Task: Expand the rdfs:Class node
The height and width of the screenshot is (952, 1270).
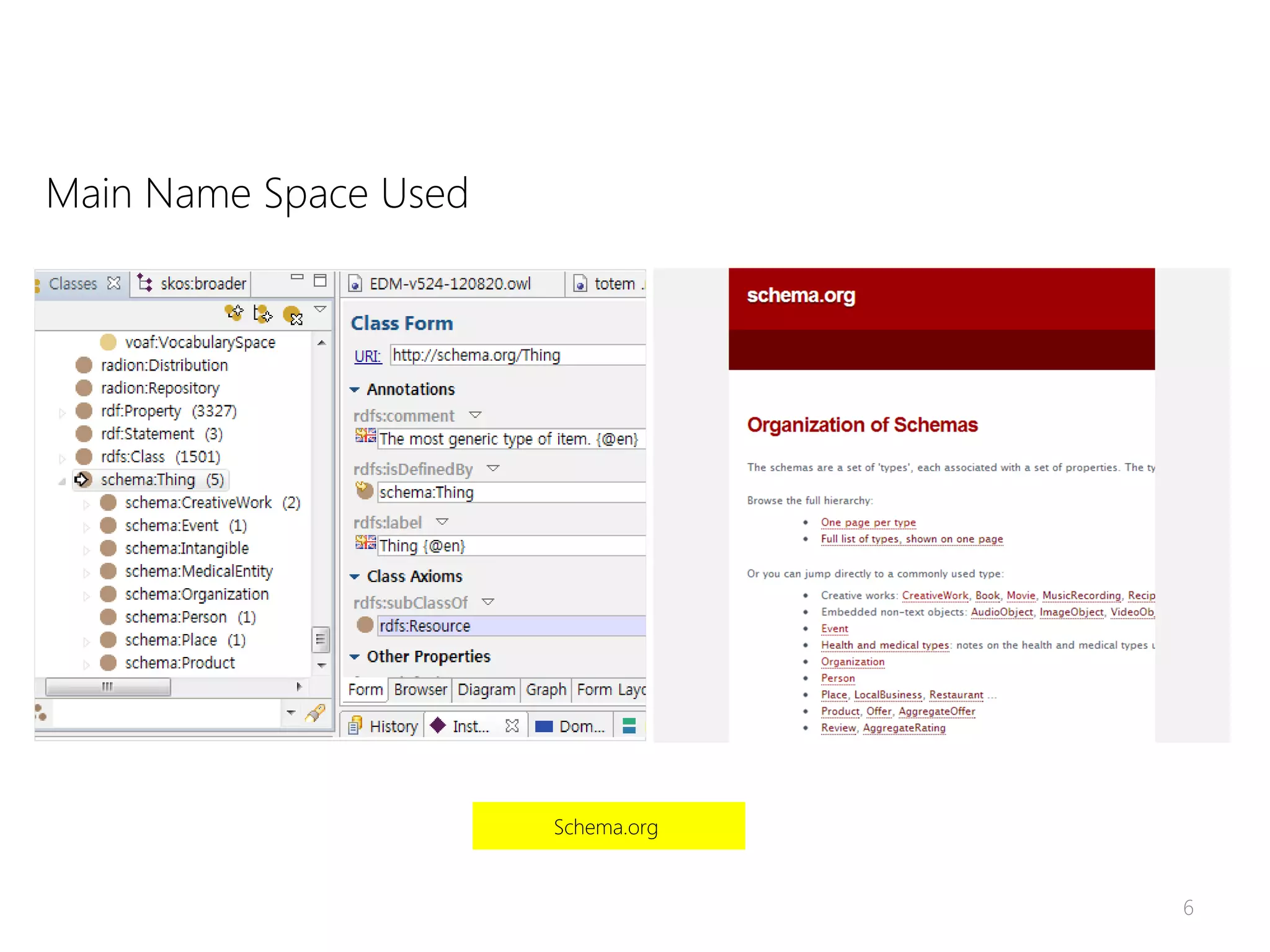Action: point(62,458)
